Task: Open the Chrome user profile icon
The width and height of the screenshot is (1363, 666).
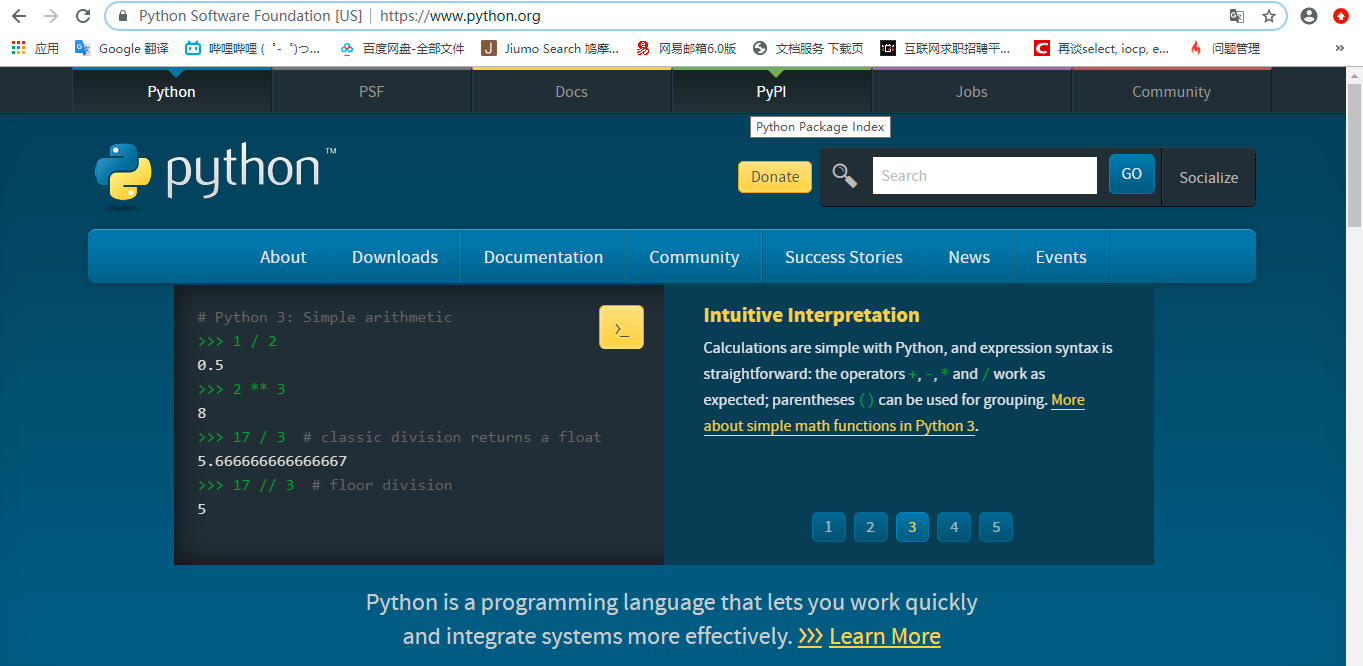Action: (x=1309, y=16)
